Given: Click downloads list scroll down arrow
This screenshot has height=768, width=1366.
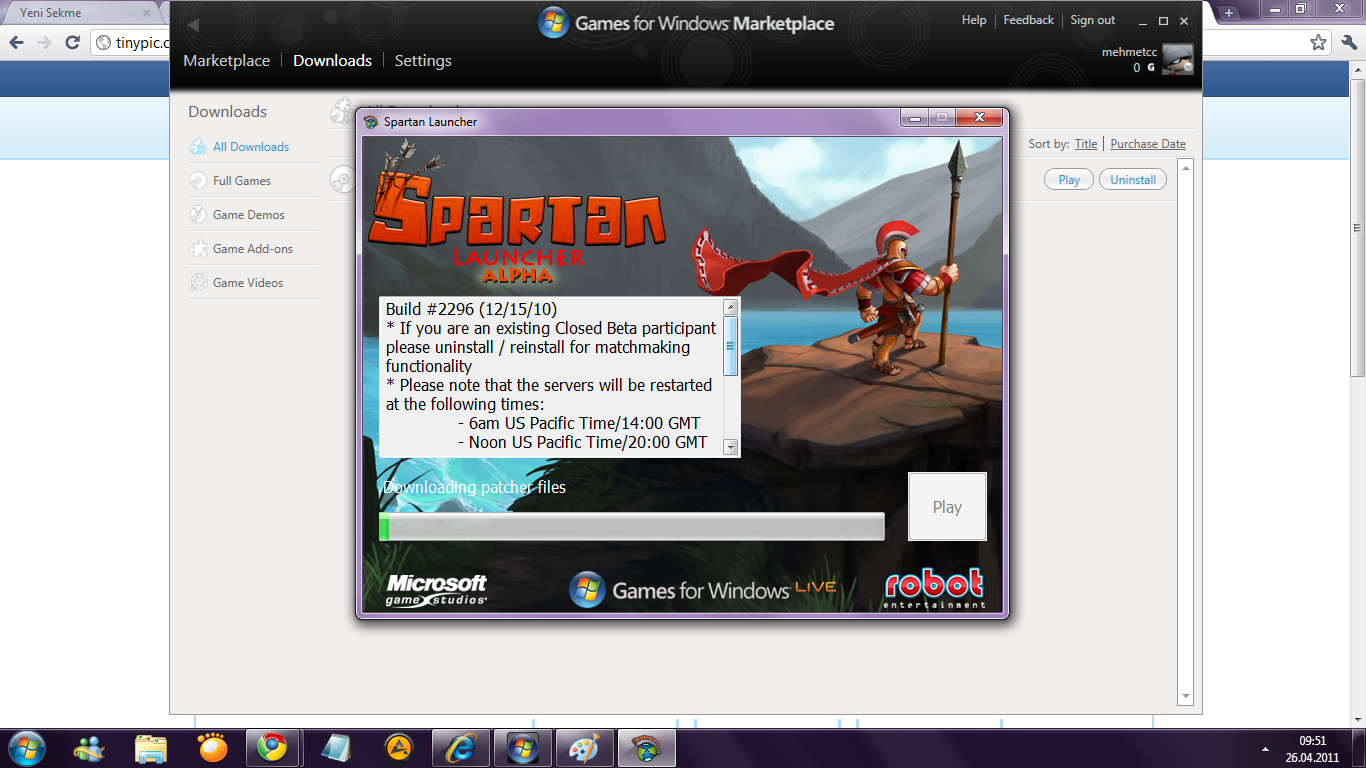Looking at the screenshot, I should [1186, 696].
